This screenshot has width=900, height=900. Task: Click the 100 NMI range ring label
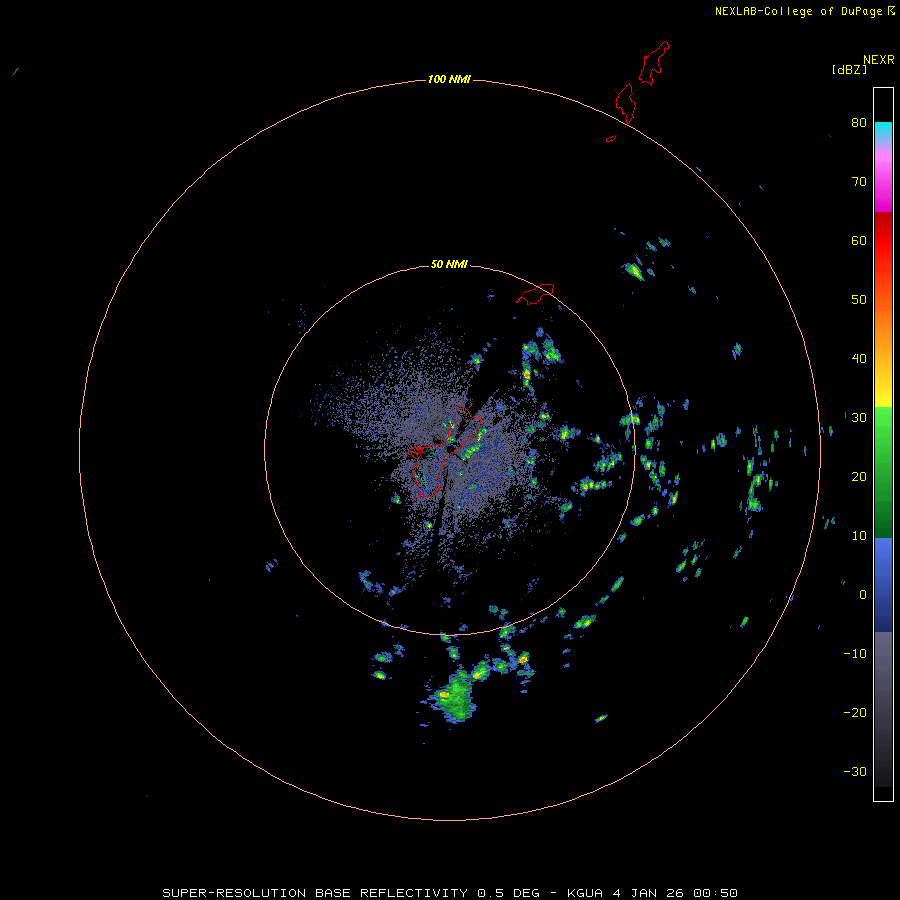[x=449, y=79]
